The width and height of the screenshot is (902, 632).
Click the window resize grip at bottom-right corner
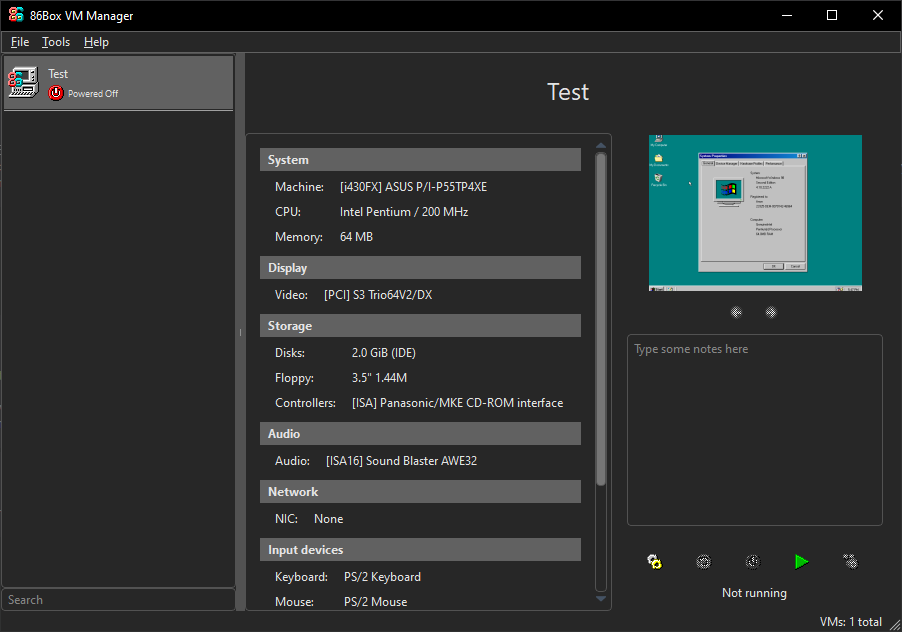coord(895,625)
